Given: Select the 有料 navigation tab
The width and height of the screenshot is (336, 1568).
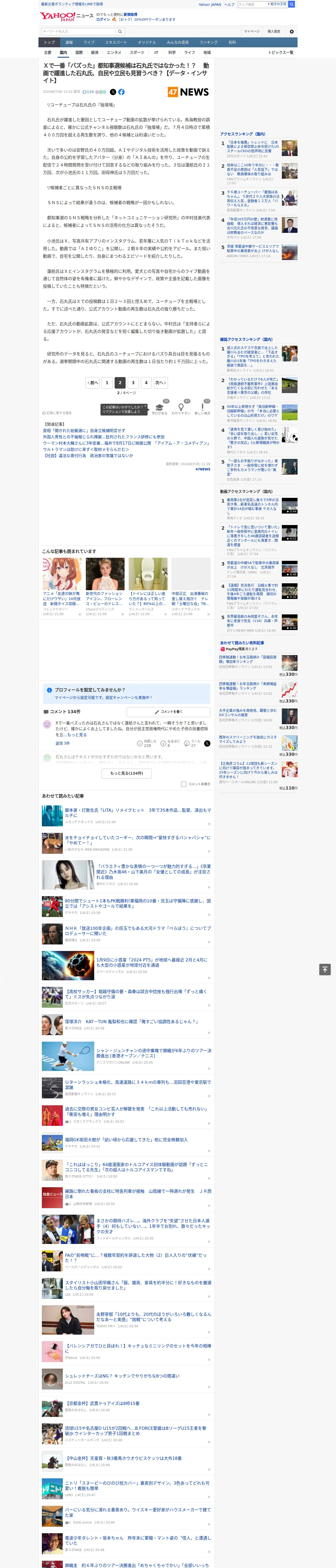Looking at the screenshot, I should [232, 43].
